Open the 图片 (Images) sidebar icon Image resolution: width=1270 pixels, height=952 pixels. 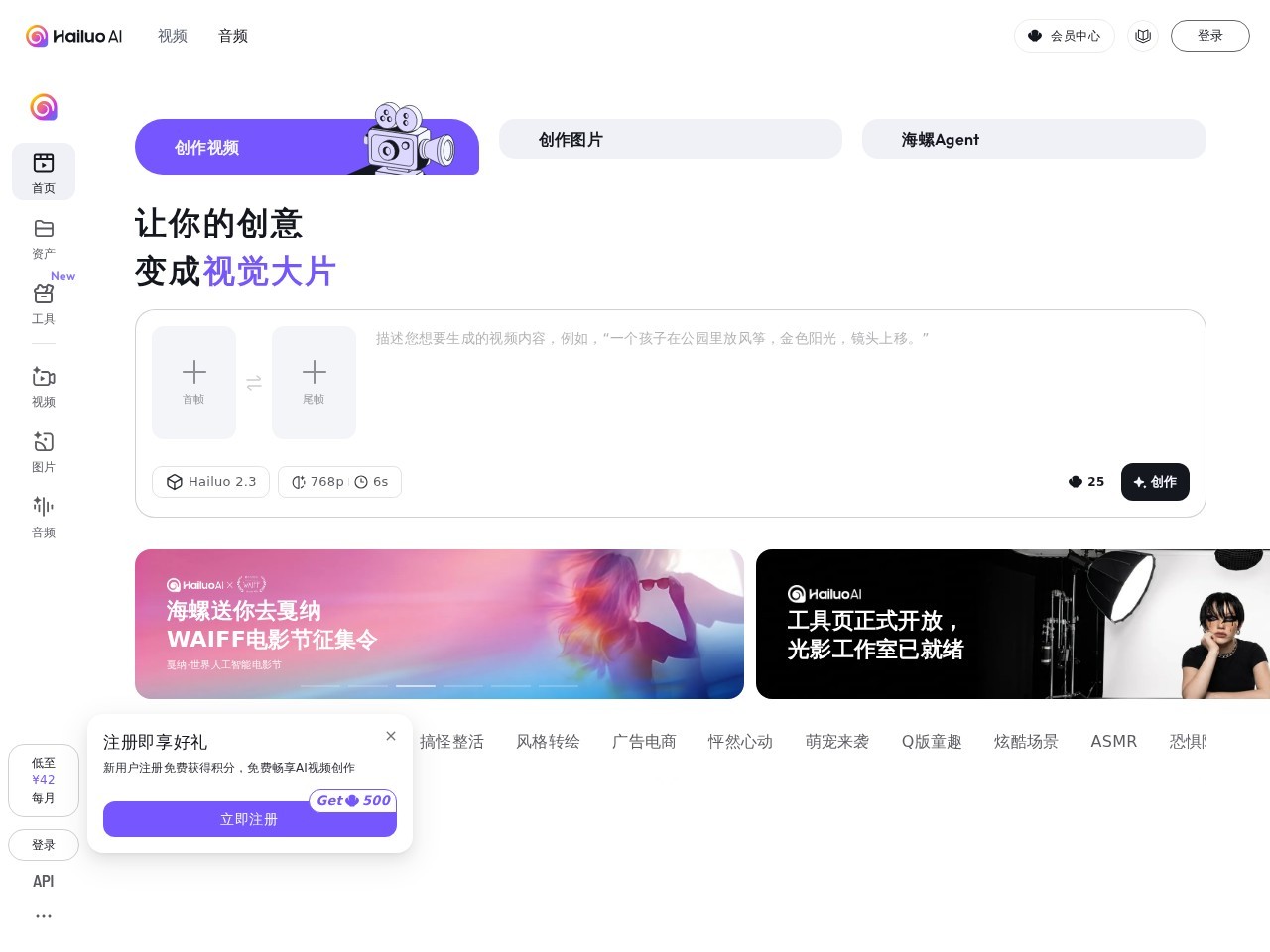click(x=44, y=452)
